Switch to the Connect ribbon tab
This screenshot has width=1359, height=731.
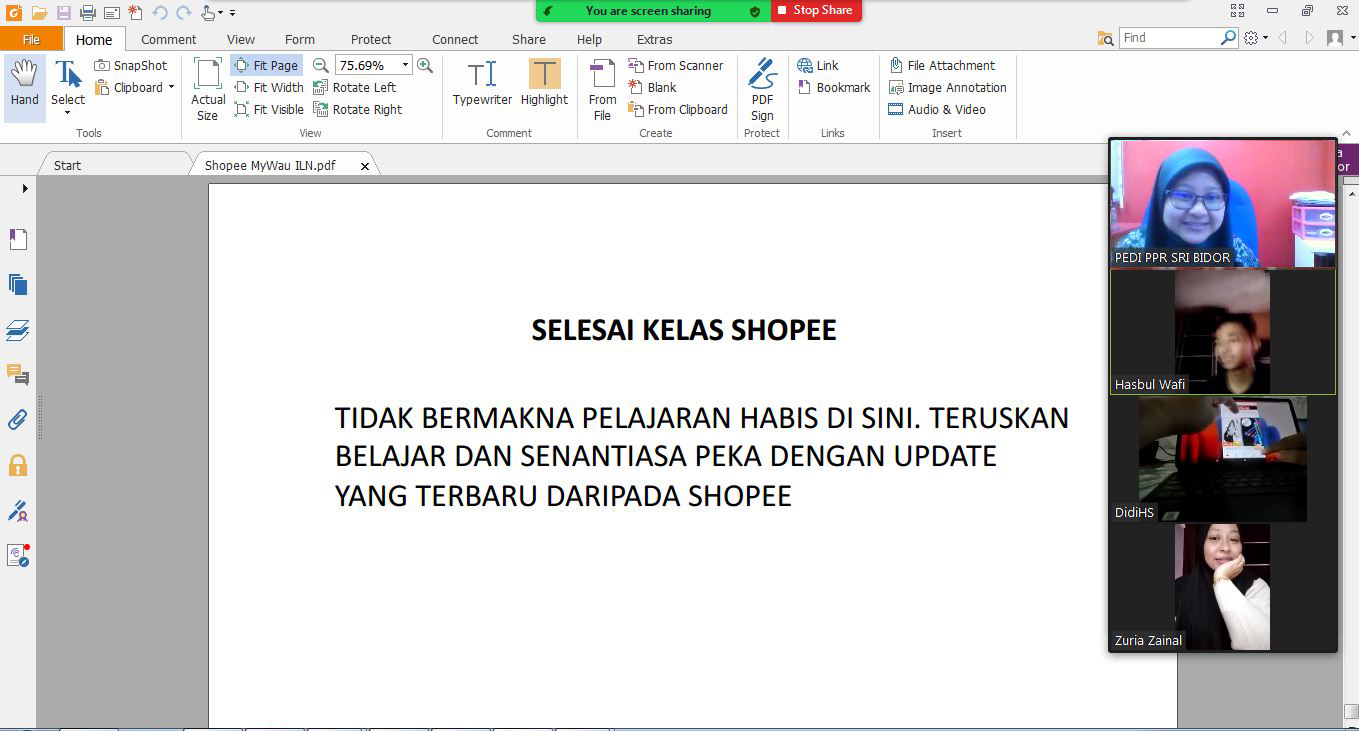[x=455, y=39]
